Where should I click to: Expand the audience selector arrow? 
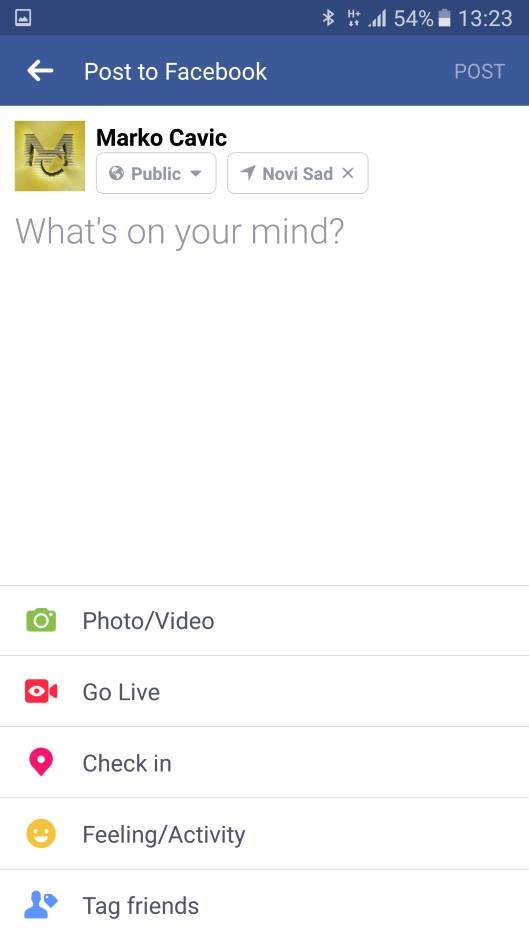[x=196, y=174]
